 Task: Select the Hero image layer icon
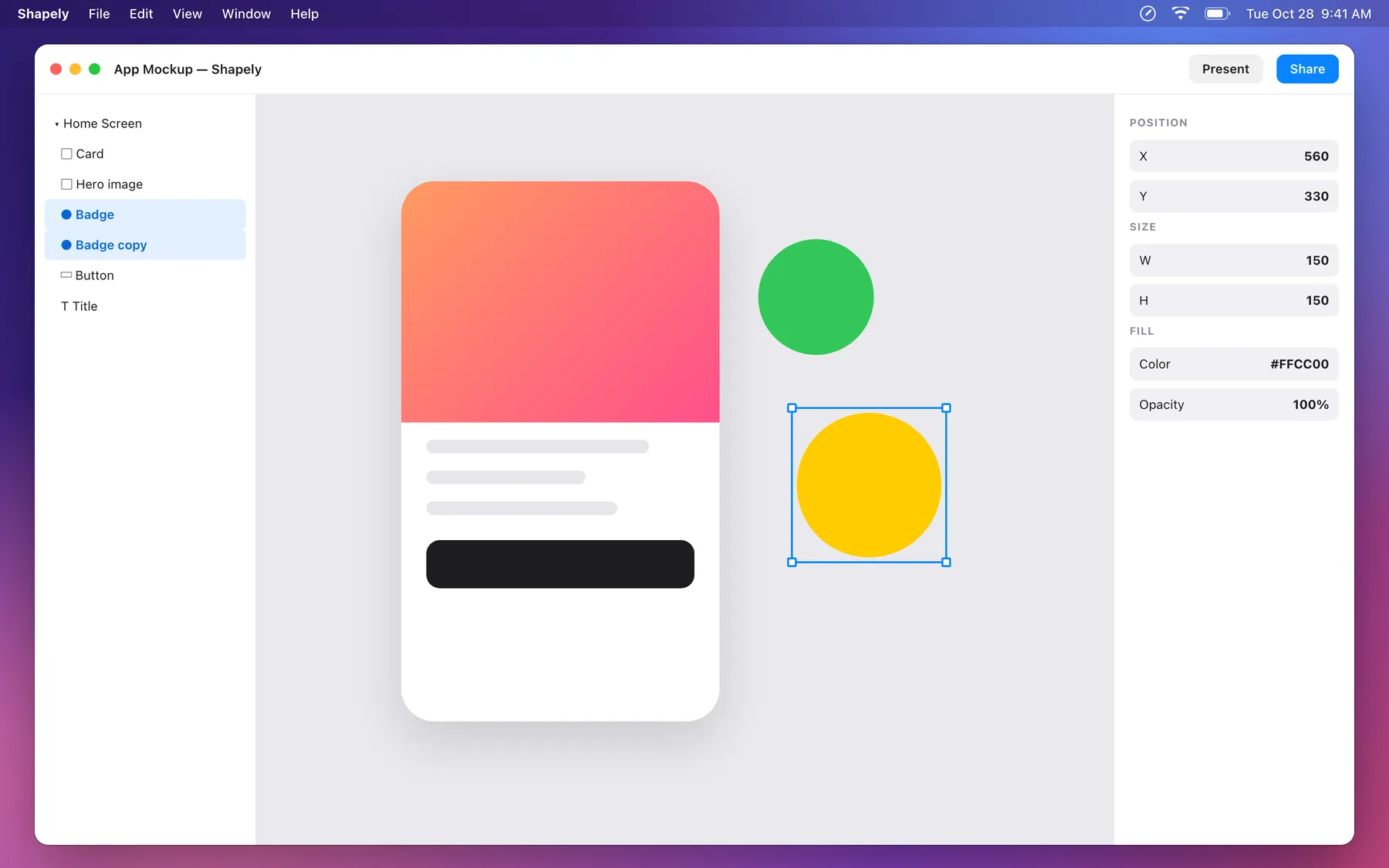pos(66,184)
